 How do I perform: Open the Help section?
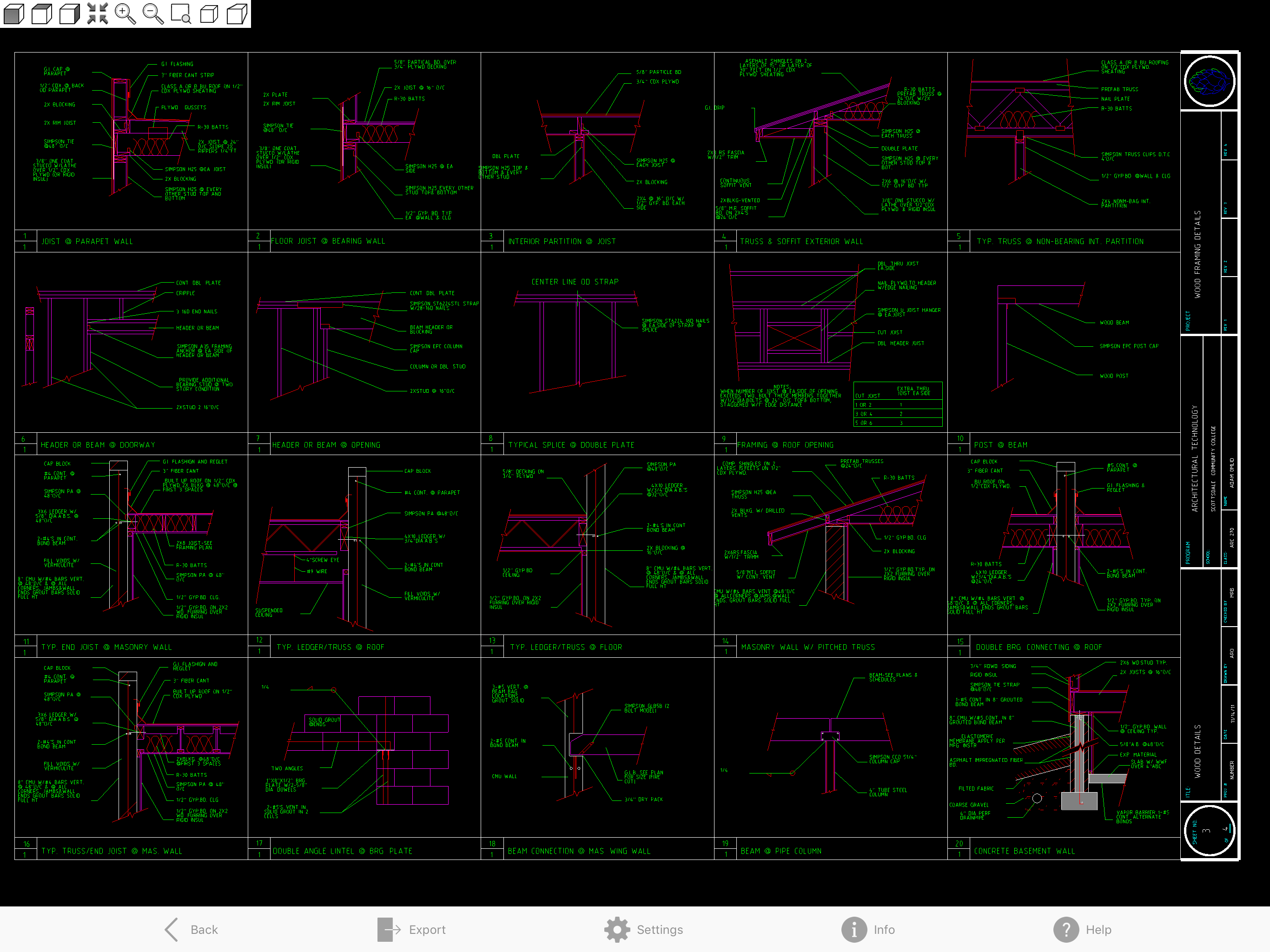(1098, 929)
